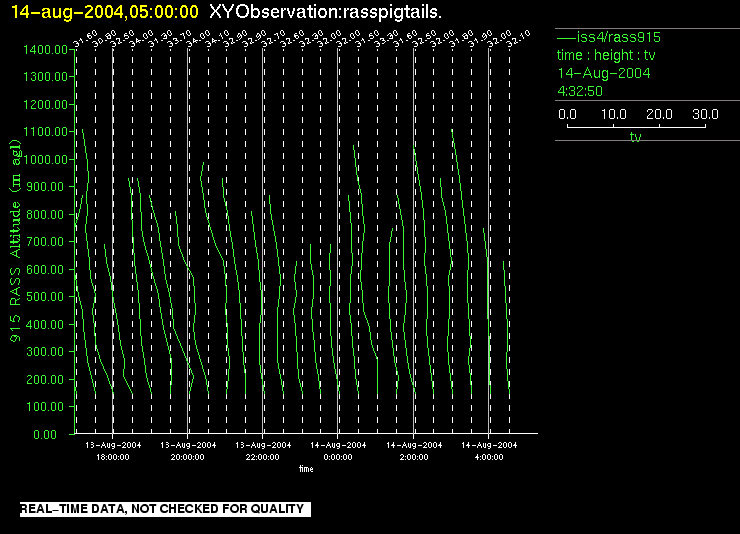This screenshot has height=534, width=740.
Task: Click the 4:32:50 time in the legend
Action: tap(579, 91)
